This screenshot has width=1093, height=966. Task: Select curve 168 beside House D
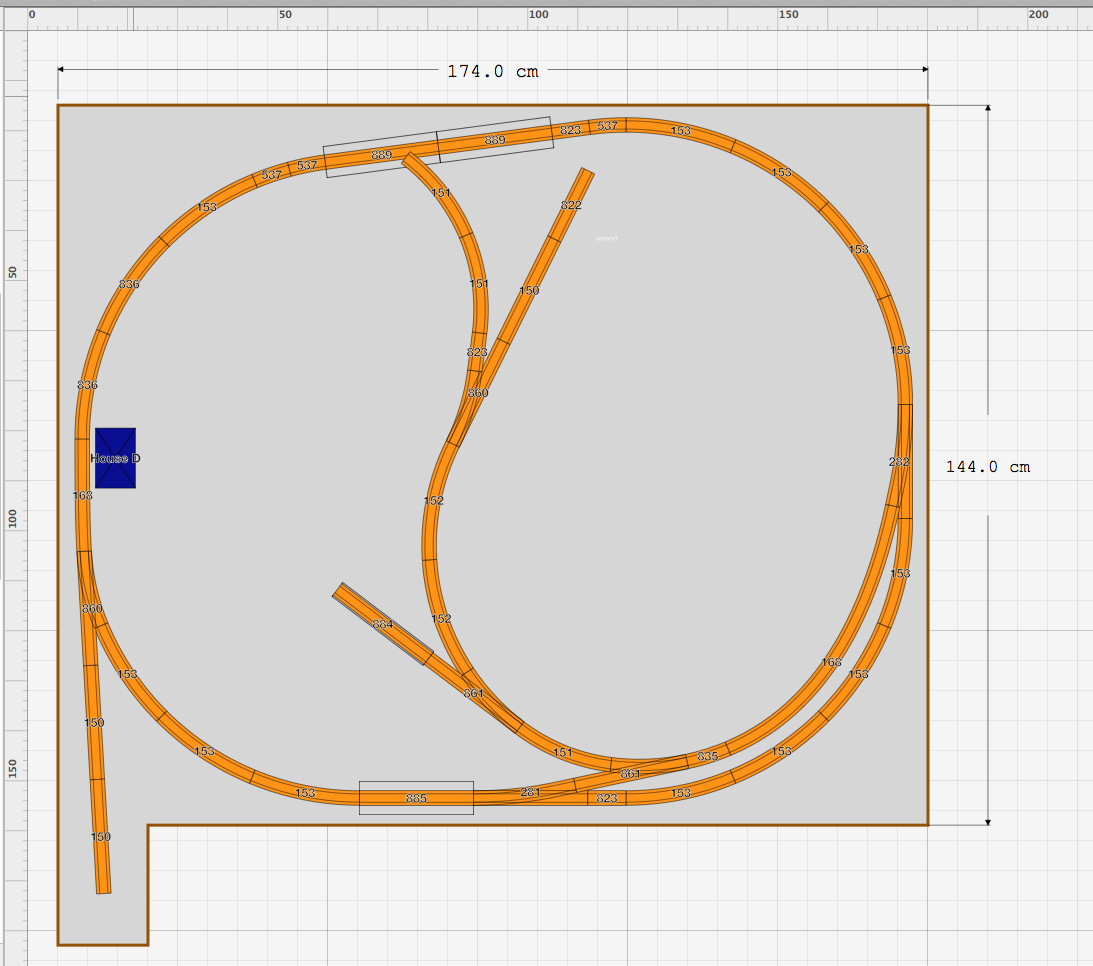pyautogui.click(x=82, y=493)
